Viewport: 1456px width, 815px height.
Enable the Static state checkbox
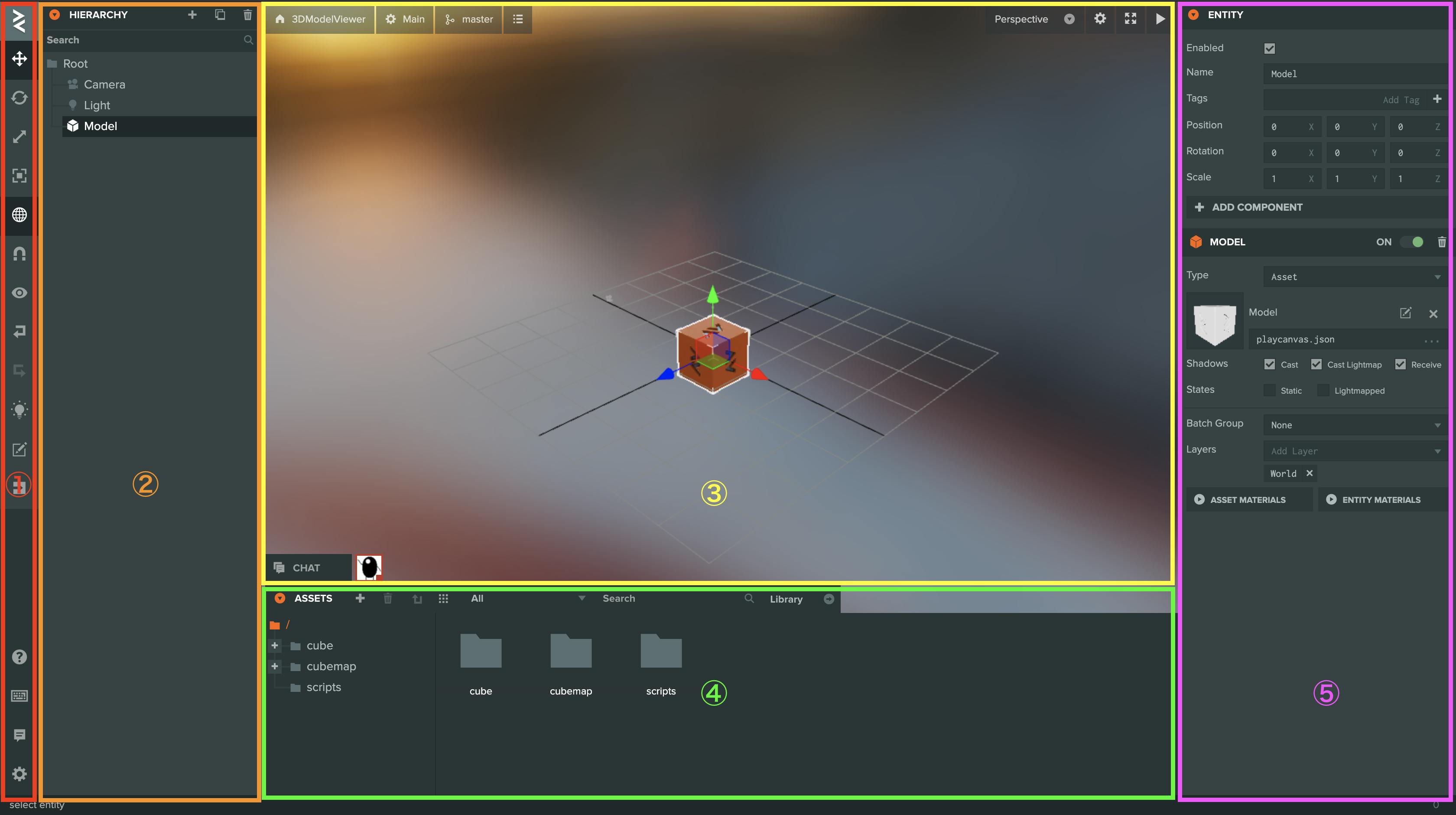coord(1270,391)
